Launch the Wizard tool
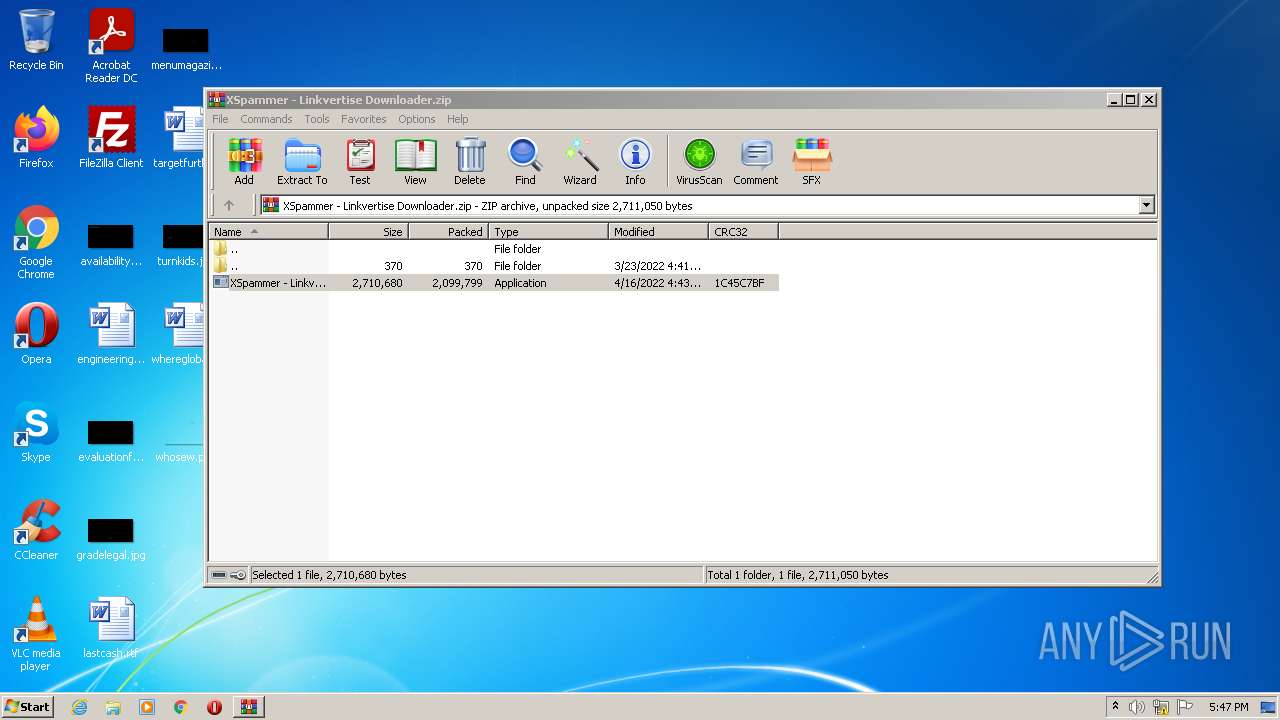This screenshot has height=720, width=1280. [x=580, y=162]
